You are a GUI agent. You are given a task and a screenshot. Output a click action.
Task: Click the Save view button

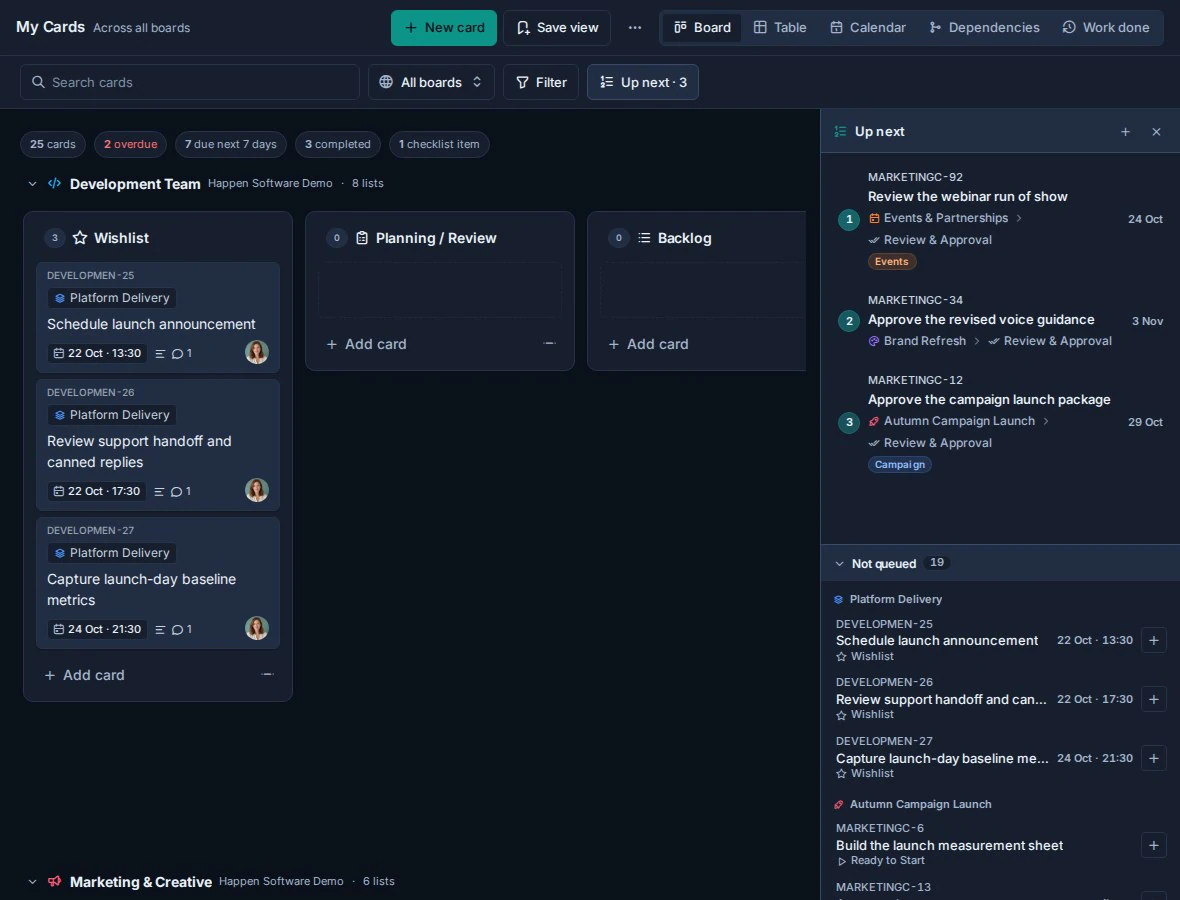pyautogui.click(x=557, y=28)
